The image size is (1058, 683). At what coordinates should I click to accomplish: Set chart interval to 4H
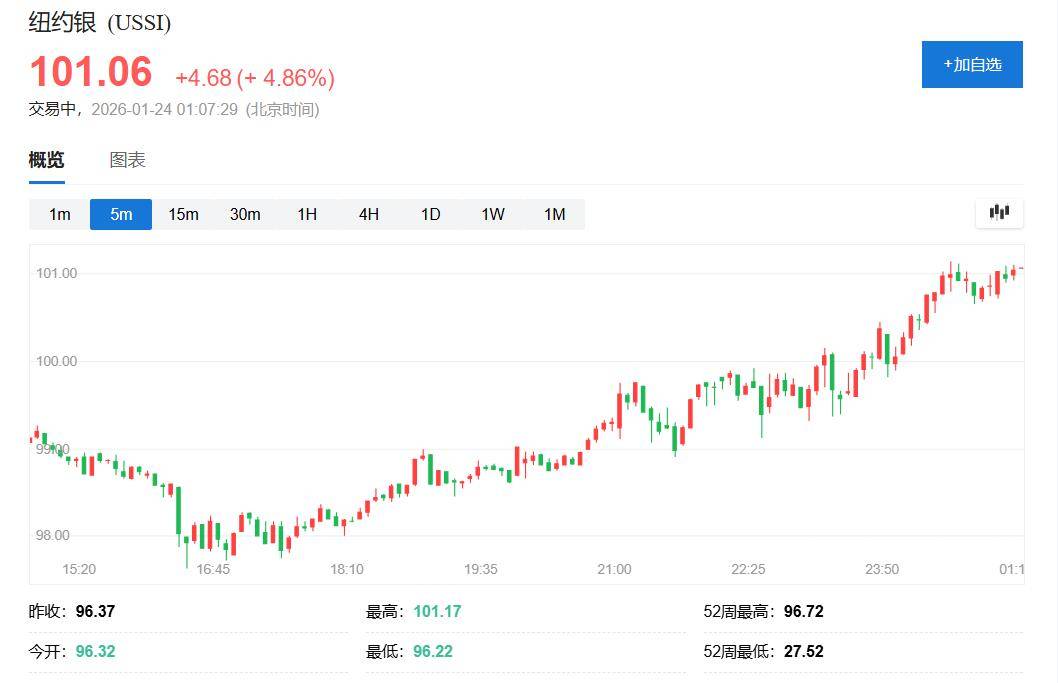pos(369,214)
